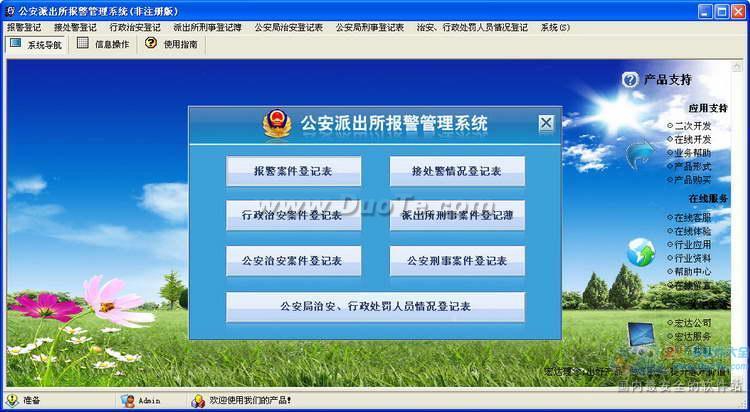Switch to the 信息操作 tab

[x=103, y=44]
